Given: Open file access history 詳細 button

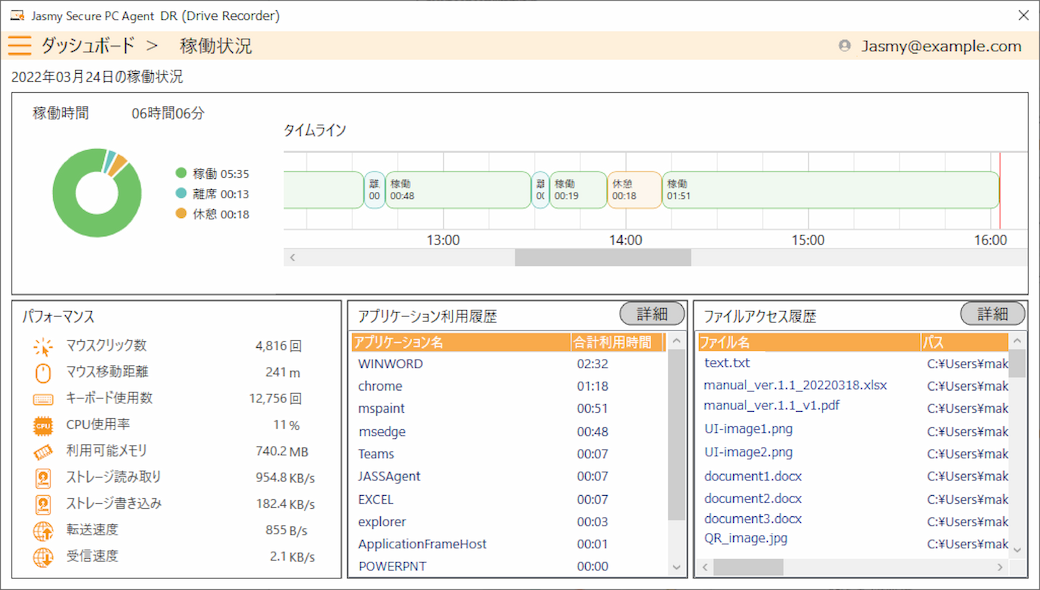Looking at the screenshot, I should [x=993, y=314].
